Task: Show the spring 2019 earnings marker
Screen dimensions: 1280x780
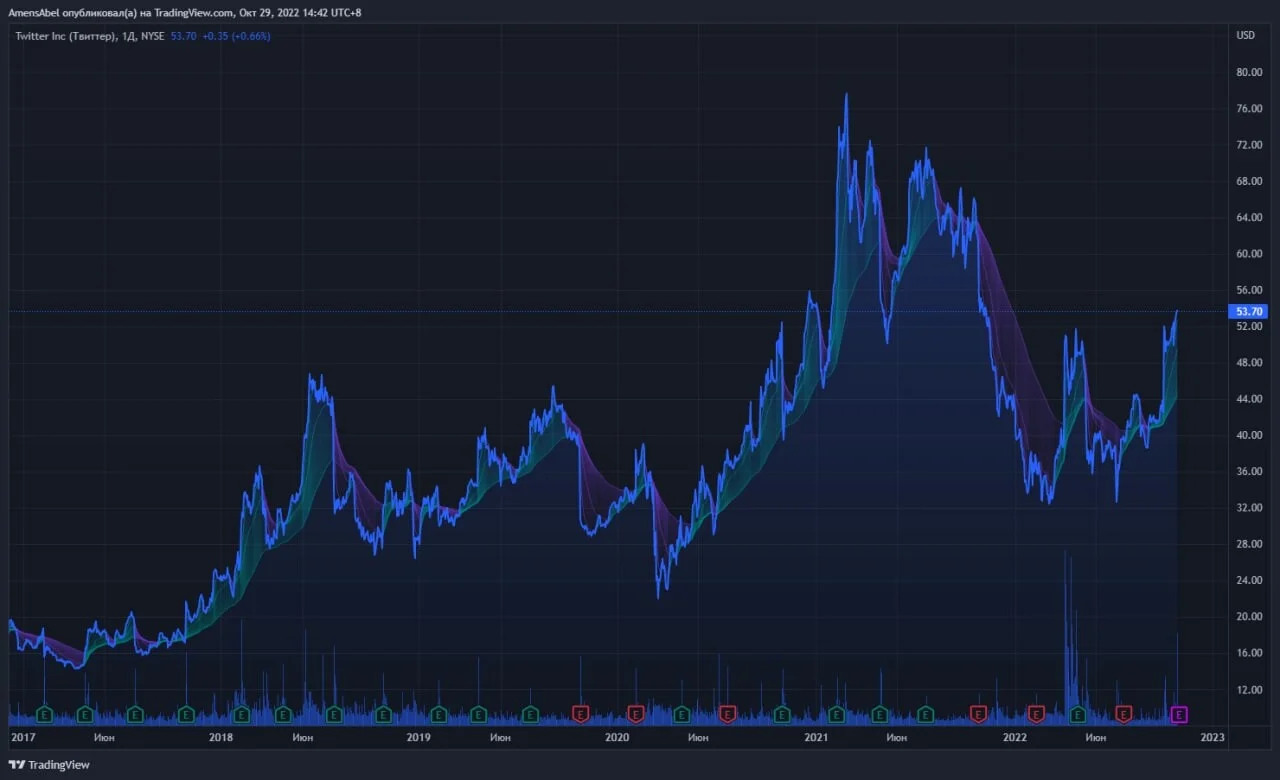Action: tap(478, 714)
